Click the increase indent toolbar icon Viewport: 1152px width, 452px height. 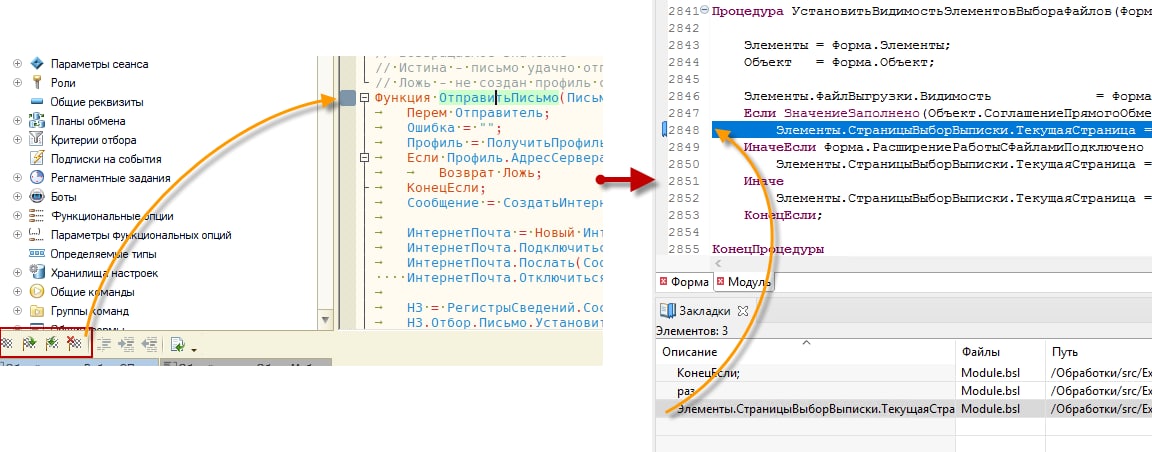coord(126,343)
